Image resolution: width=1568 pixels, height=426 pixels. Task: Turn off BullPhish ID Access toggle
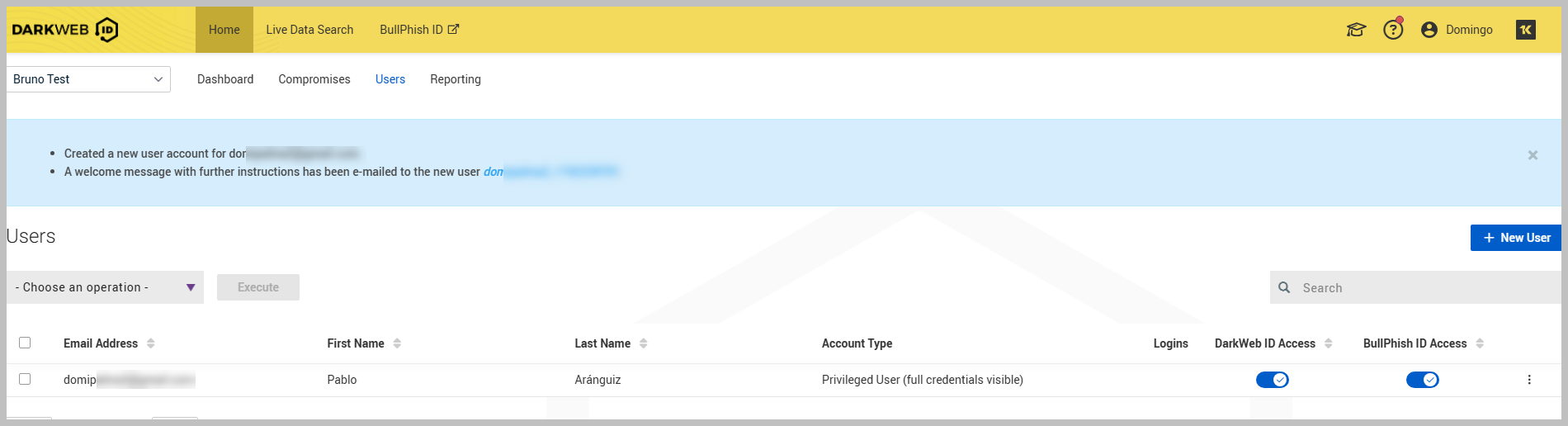pos(1422,380)
